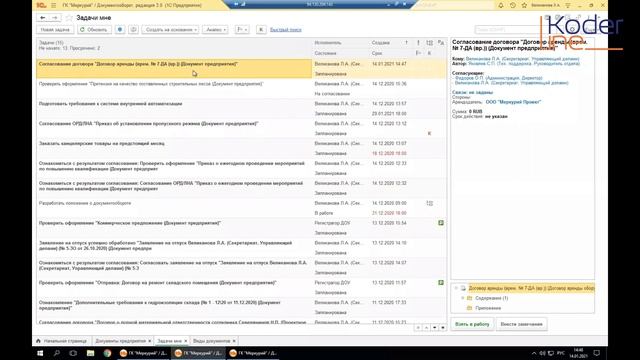Viewport: 640px width, 360px height.
Task: Open history clock icon in title bar
Action: pos(513,5)
